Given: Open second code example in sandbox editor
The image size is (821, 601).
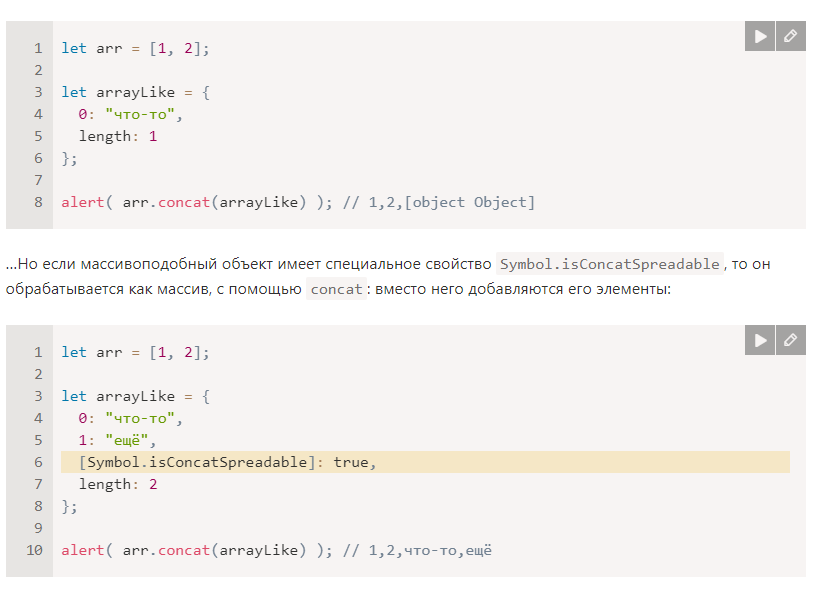Looking at the screenshot, I should [791, 340].
